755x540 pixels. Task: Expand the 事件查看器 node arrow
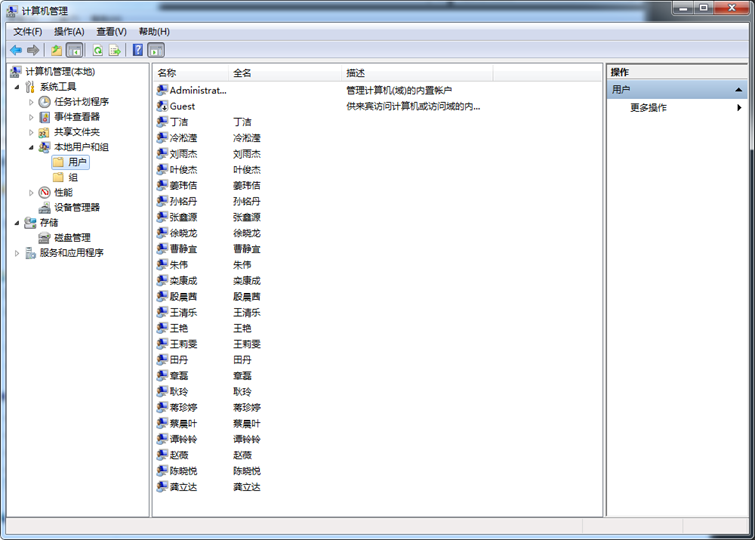(31, 117)
